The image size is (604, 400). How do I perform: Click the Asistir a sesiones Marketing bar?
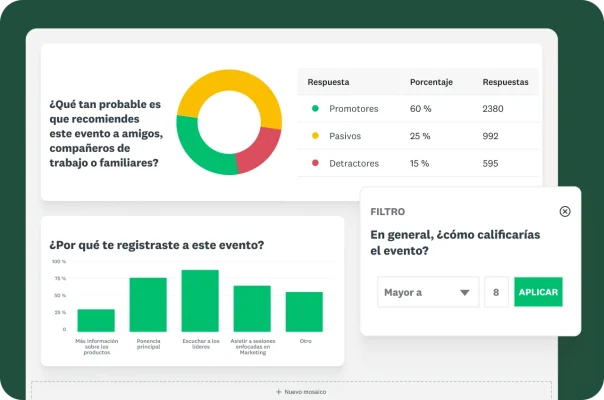click(252, 308)
